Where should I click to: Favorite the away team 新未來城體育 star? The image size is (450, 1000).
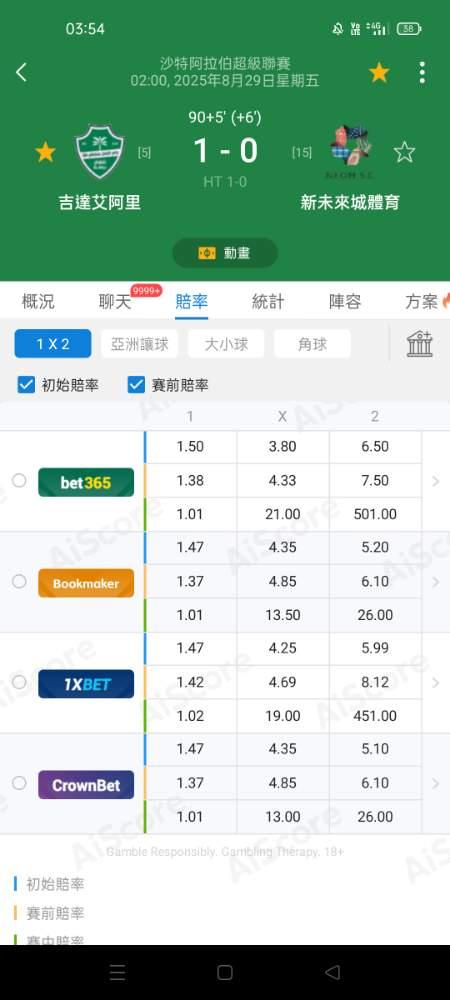click(x=404, y=152)
